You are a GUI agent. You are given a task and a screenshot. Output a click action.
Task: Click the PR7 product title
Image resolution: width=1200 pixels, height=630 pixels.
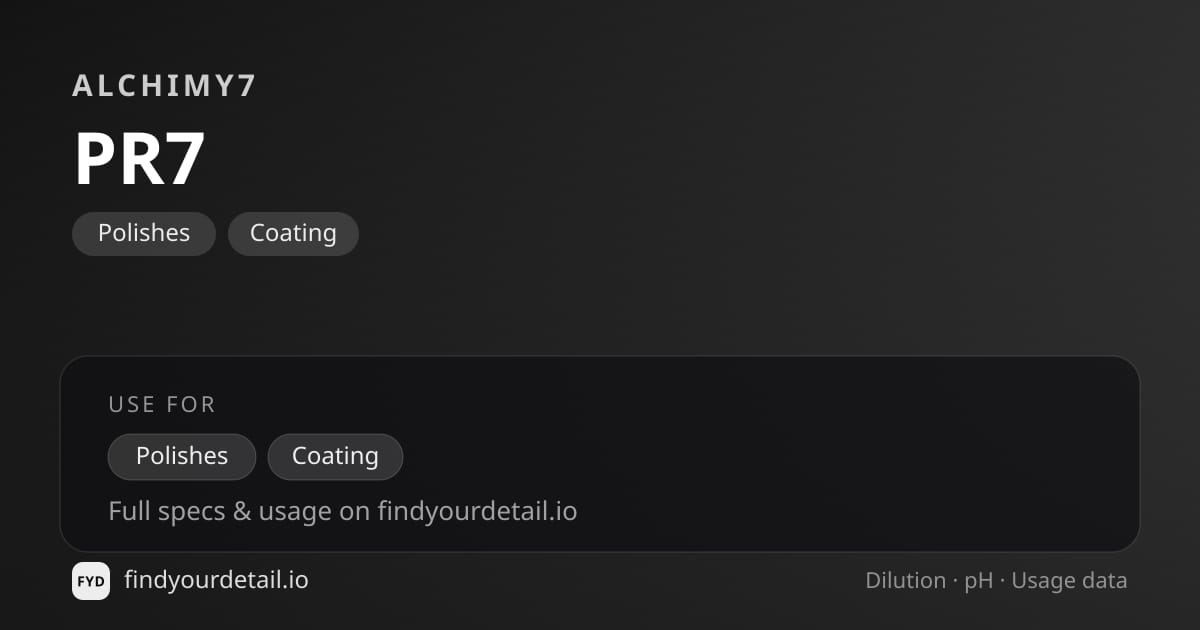point(140,160)
